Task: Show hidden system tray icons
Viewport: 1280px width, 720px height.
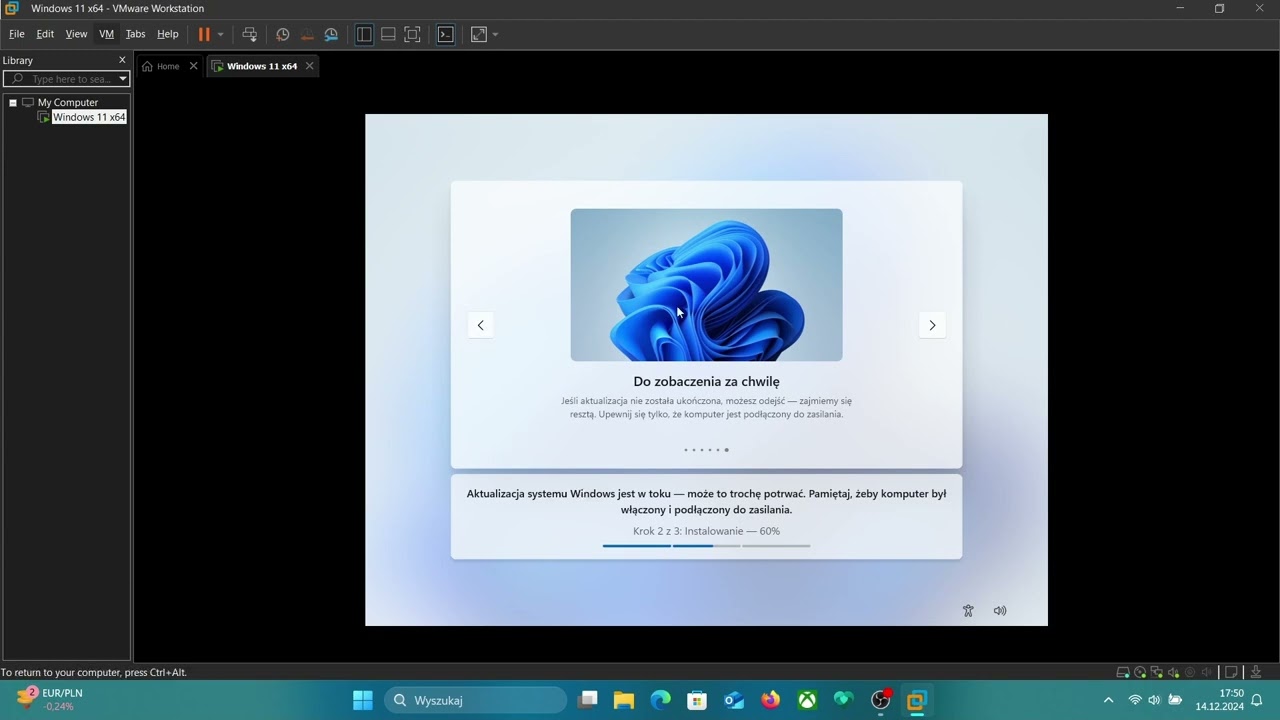Action: pos(1108,700)
